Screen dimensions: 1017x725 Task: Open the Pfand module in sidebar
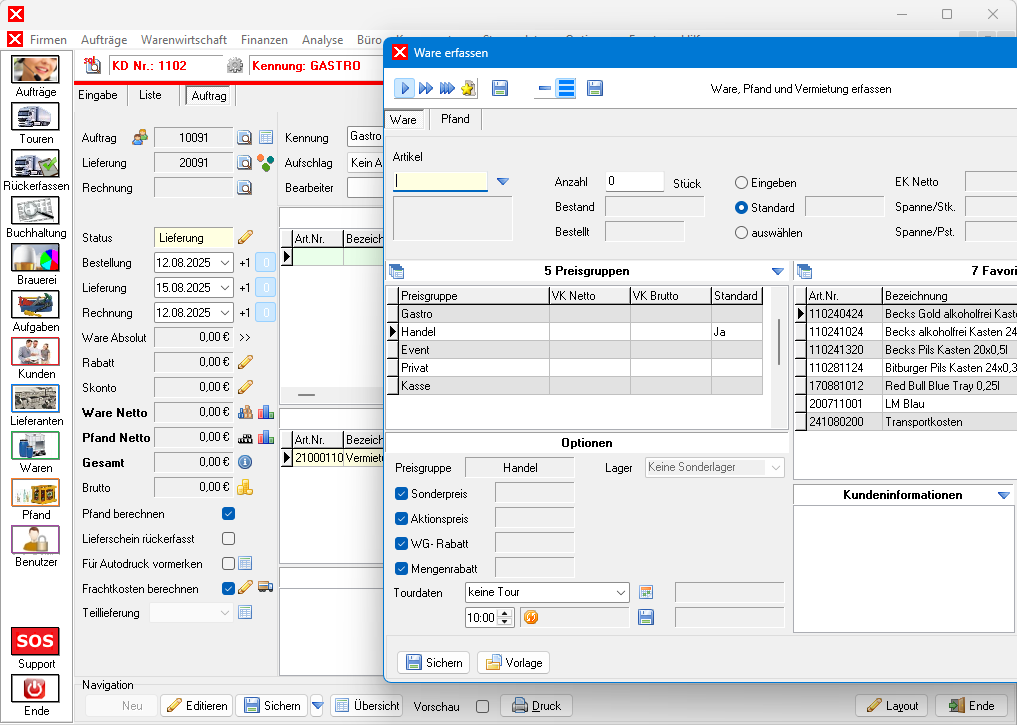(x=36, y=493)
